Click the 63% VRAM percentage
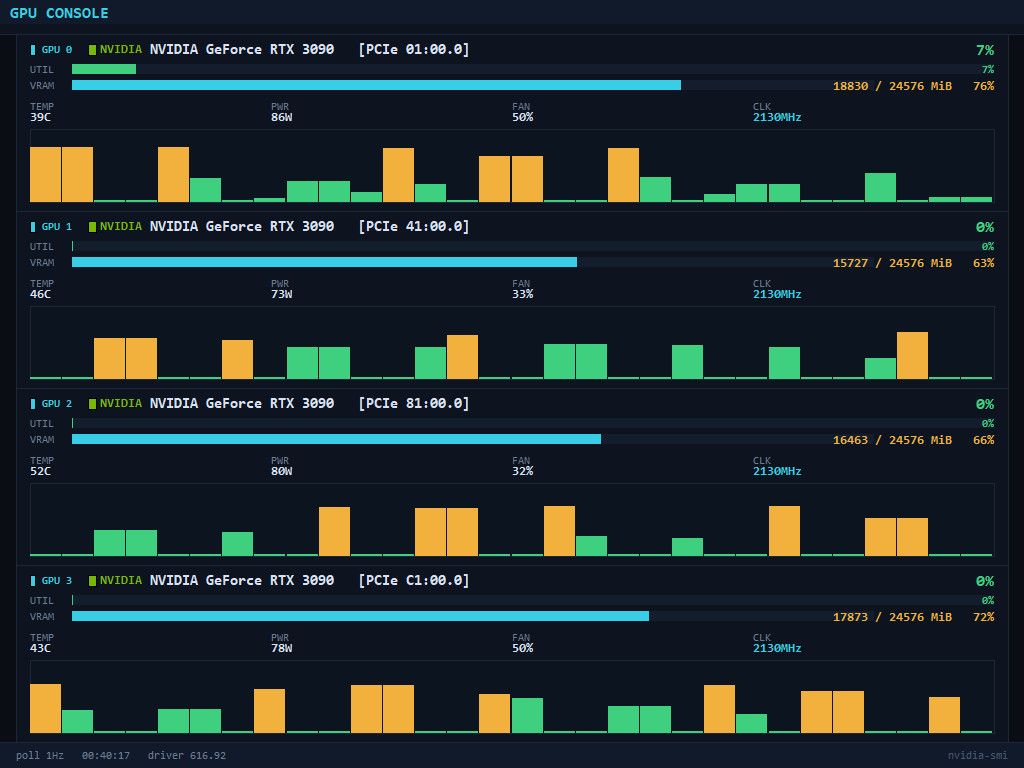The width and height of the screenshot is (1024, 768). coord(984,263)
